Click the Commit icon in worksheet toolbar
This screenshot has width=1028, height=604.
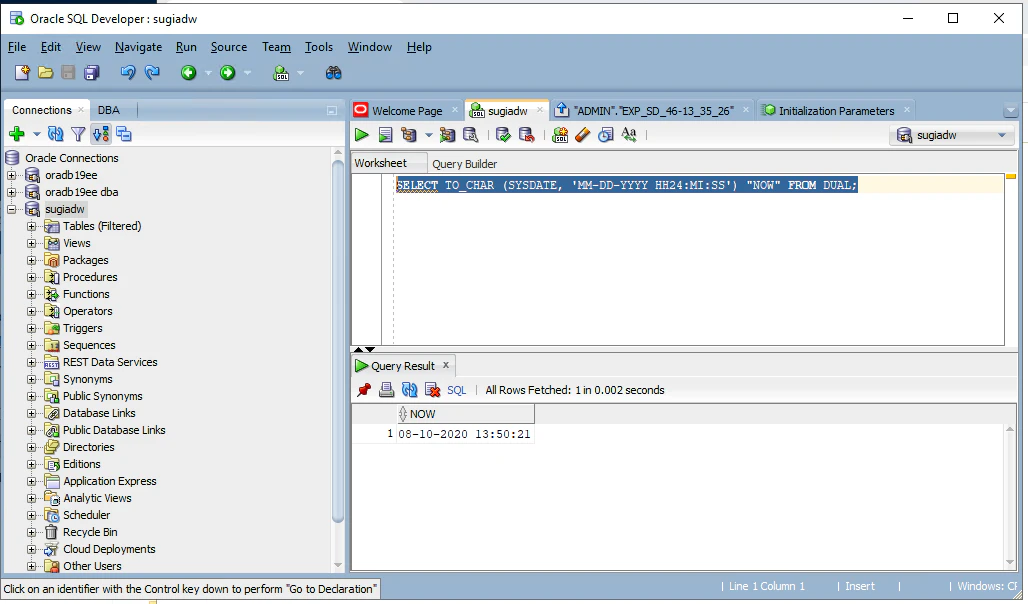(504, 135)
